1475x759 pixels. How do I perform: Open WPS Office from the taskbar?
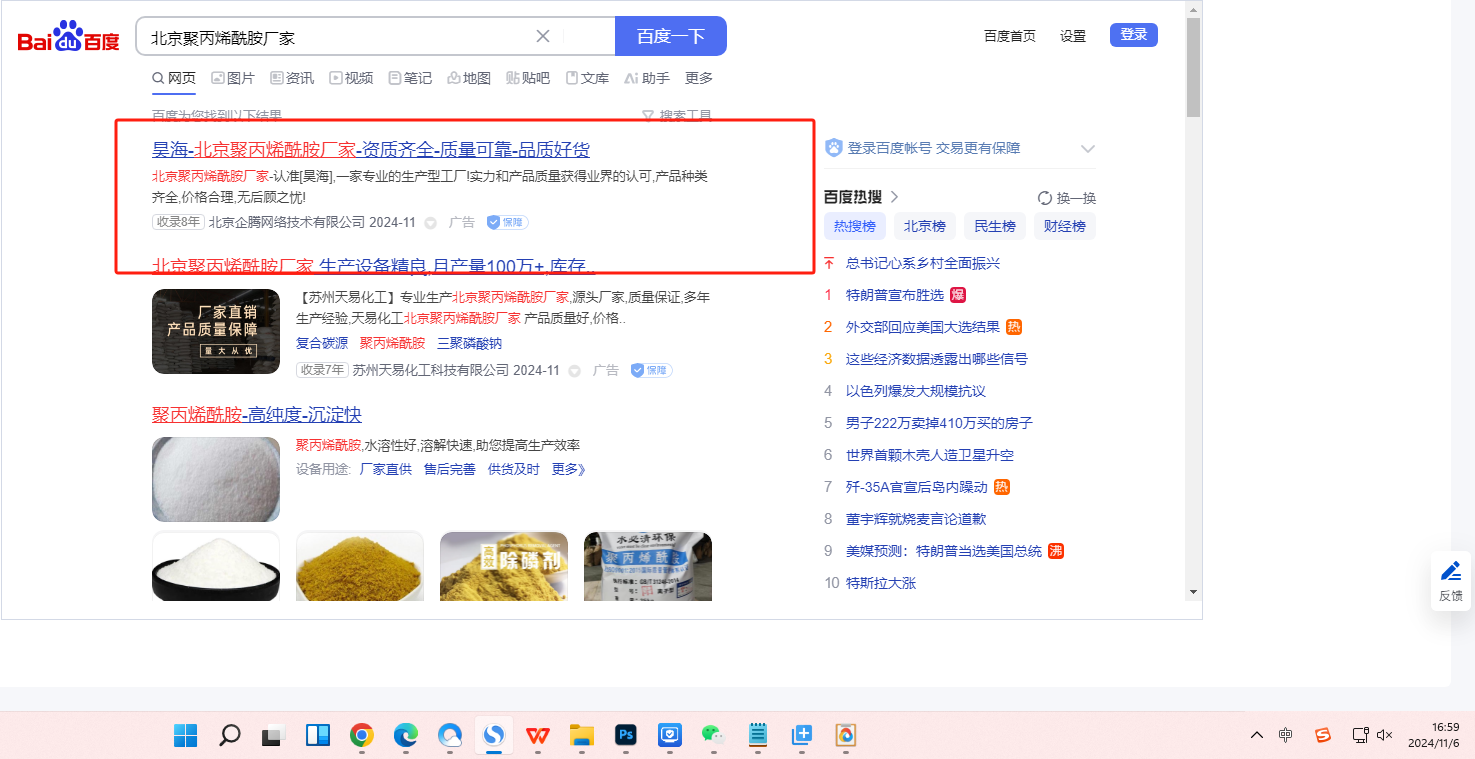pos(538,736)
